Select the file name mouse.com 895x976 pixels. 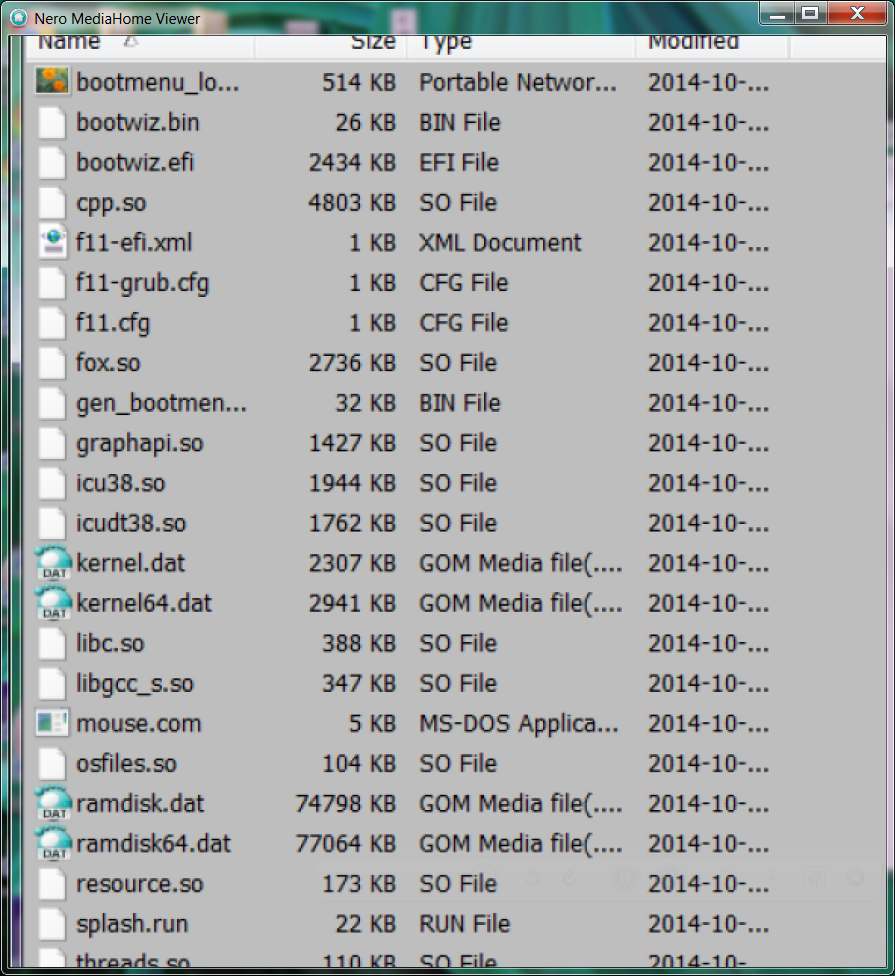tap(139, 724)
